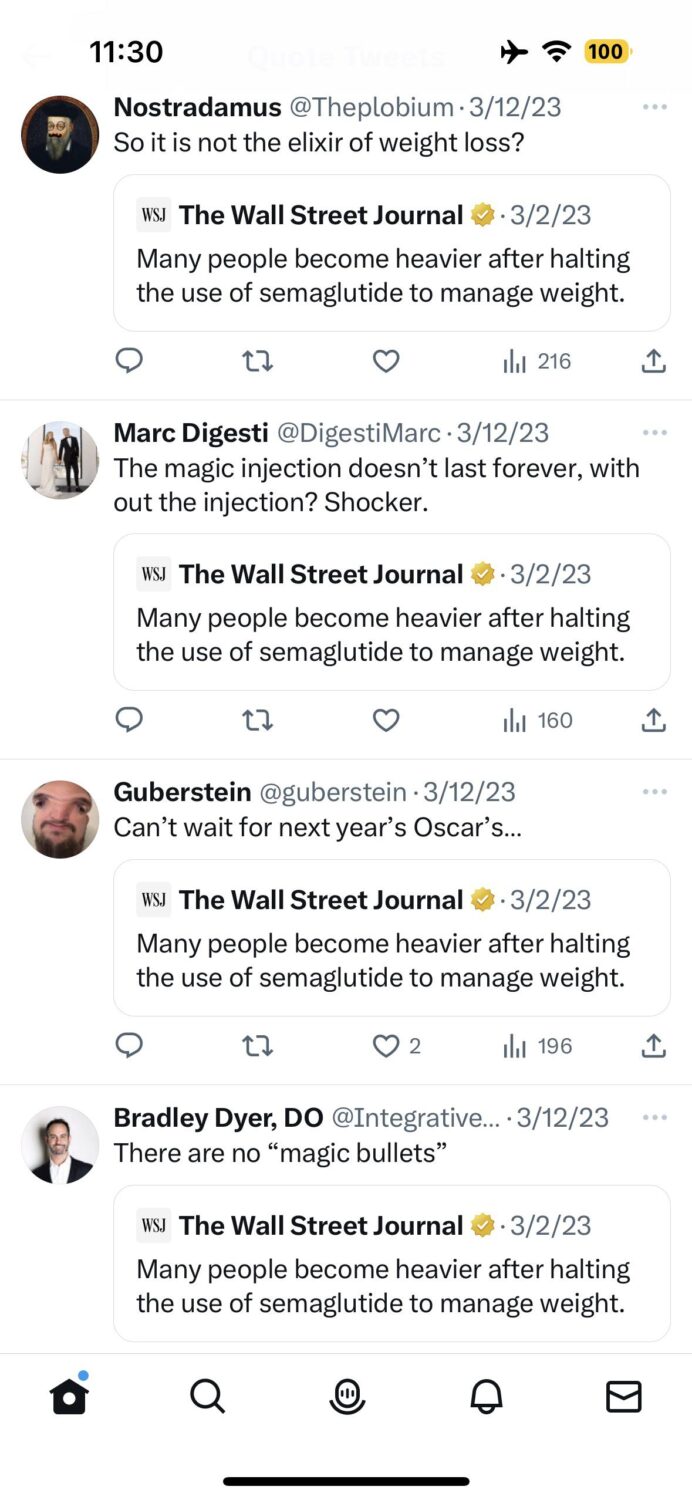
Task: Tap Guberstein's profile picture
Action: click(x=60, y=819)
